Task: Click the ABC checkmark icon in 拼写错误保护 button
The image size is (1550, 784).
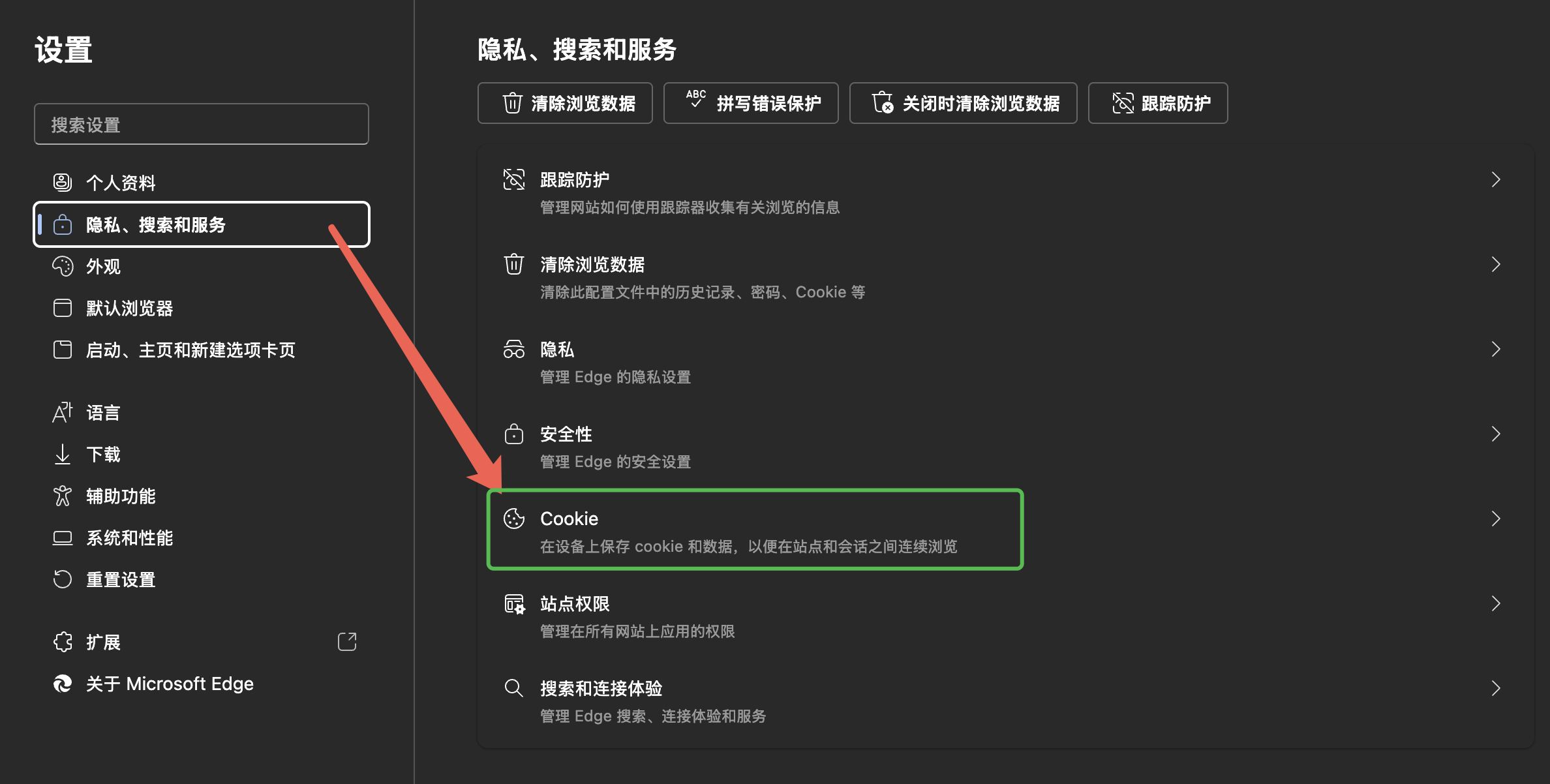Action: click(x=696, y=99)
